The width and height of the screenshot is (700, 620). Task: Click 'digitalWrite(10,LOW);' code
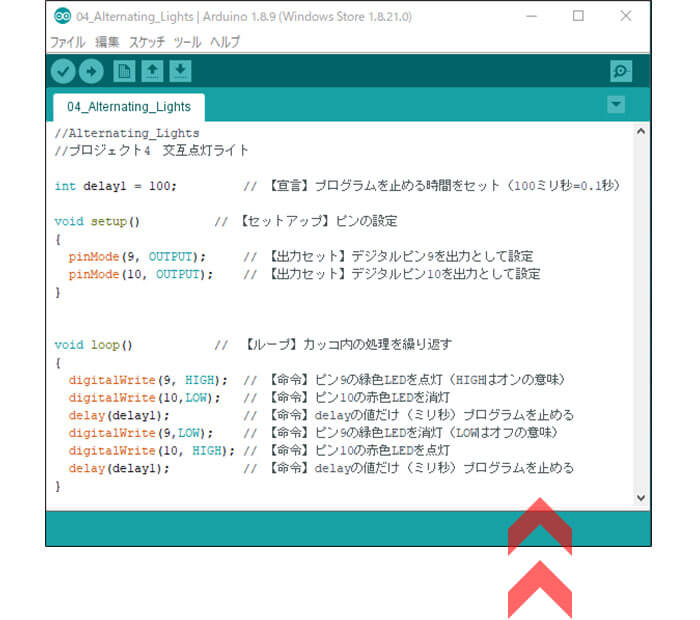click(x=144, y=398)
